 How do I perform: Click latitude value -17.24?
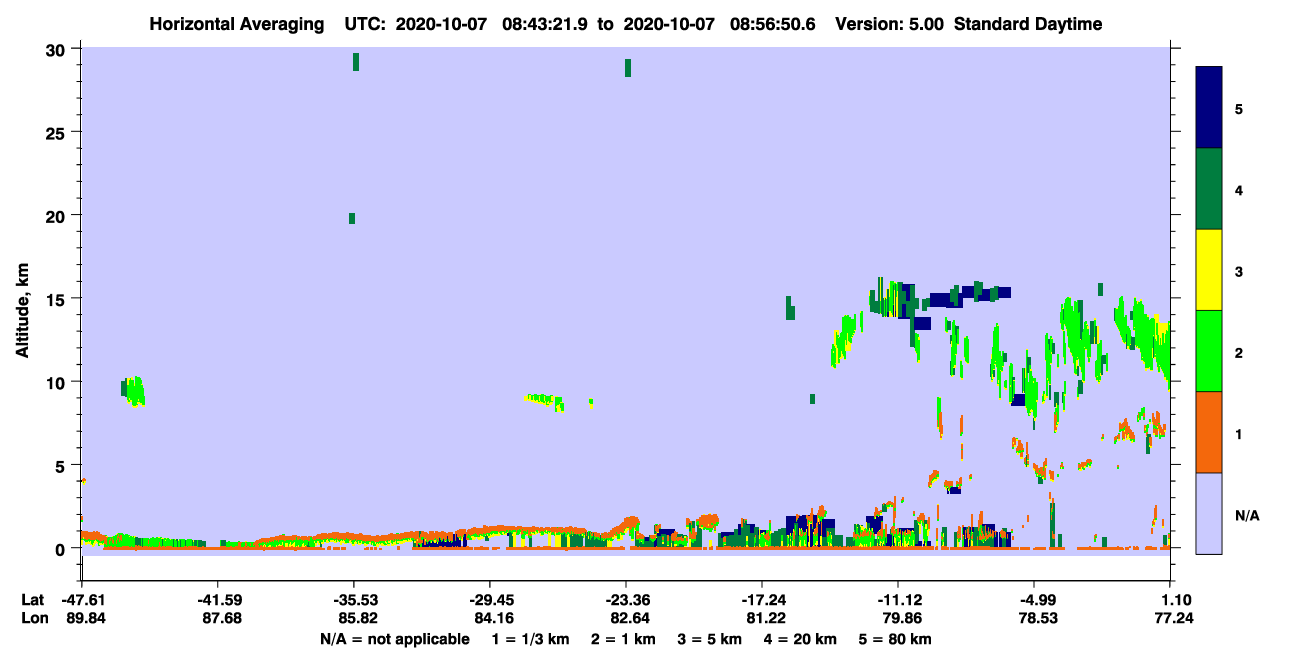[x=761, y=600]
